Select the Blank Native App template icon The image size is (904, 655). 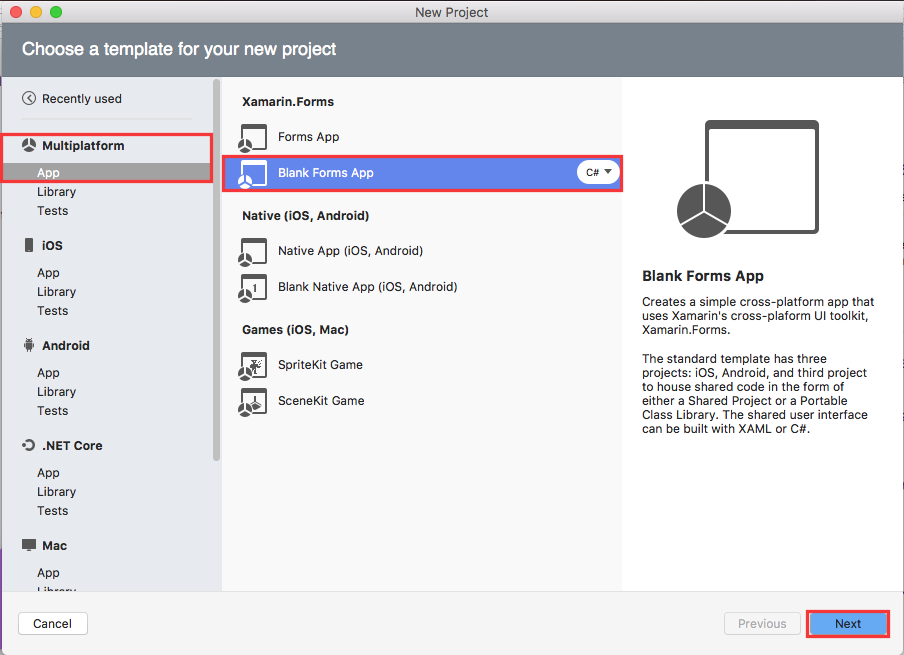click(x=252, y=287)
